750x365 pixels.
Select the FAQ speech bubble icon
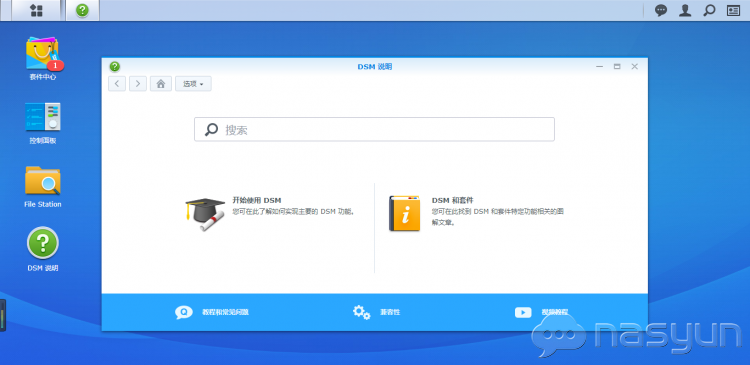click(184, 312)
